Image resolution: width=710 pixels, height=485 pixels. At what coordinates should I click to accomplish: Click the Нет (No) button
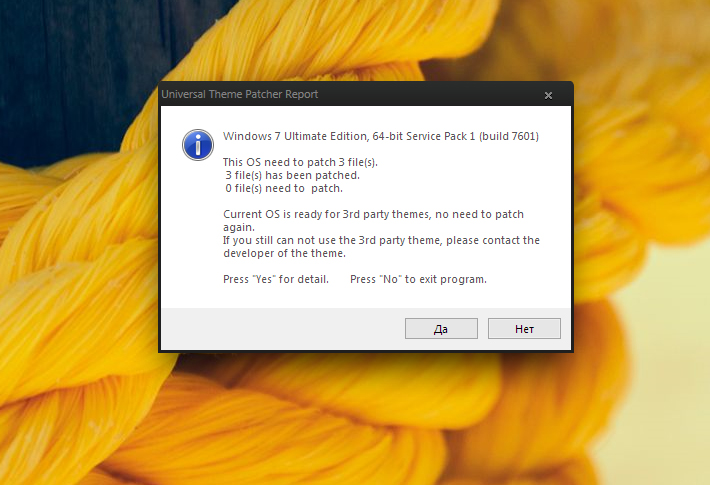pos(524,328)
